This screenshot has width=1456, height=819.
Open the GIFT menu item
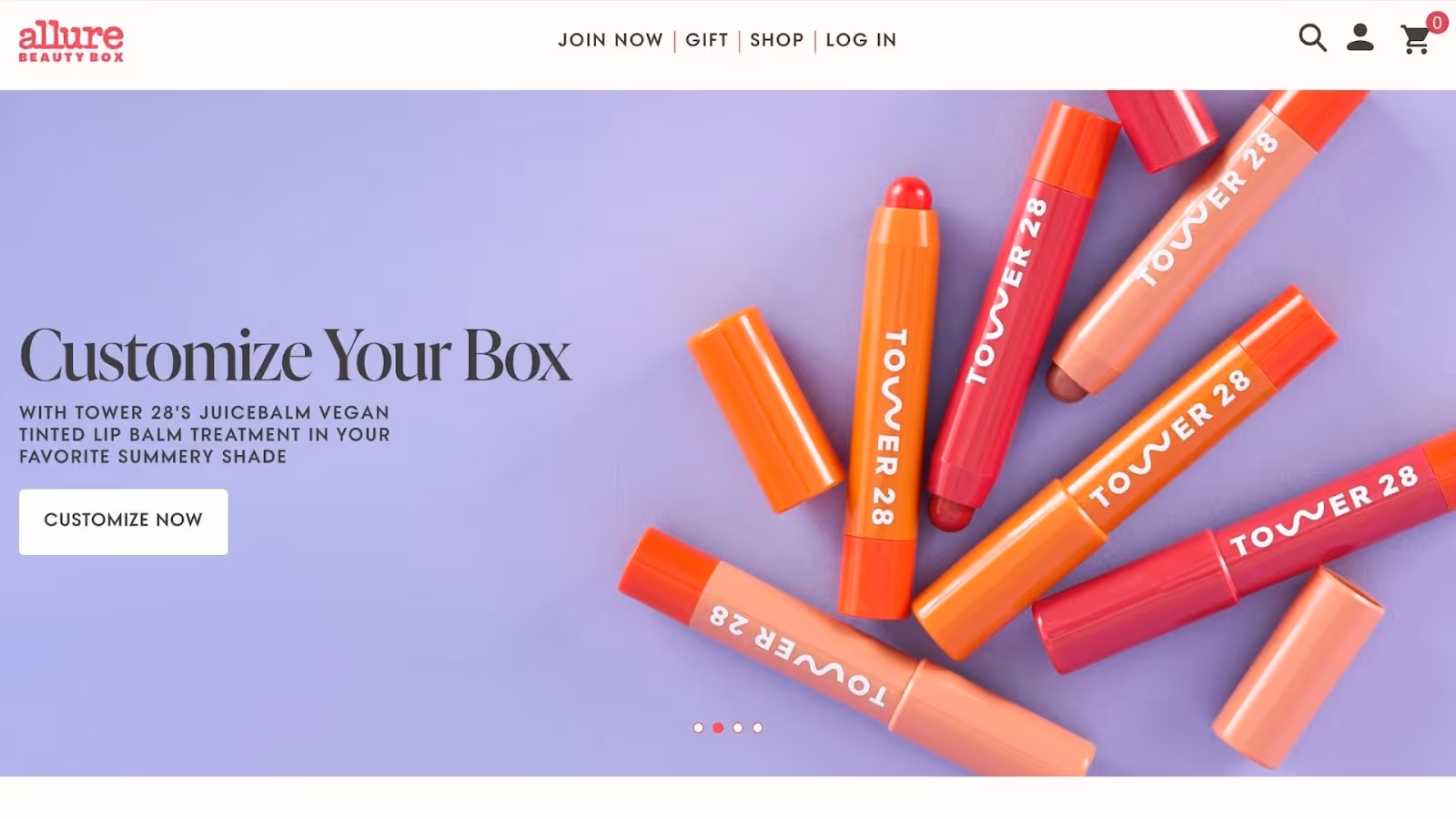pos(707,40)
